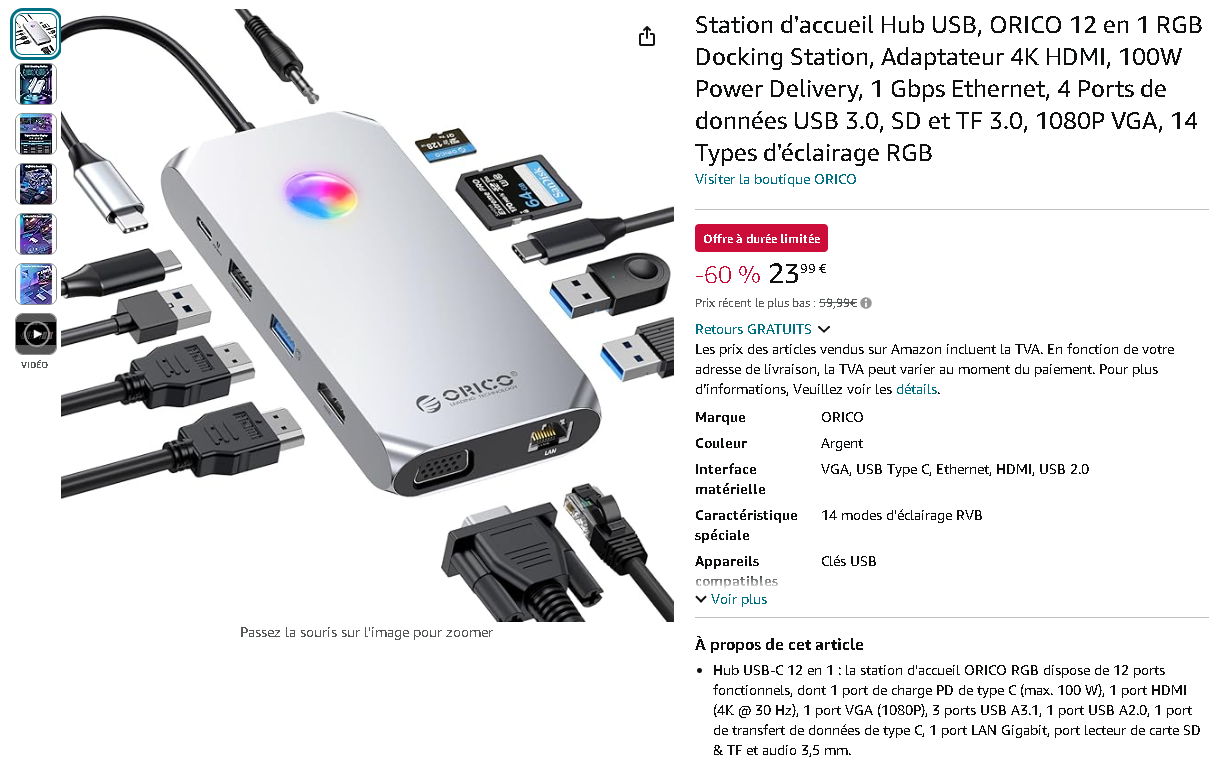The image size is (1230, 759).
Task: Play the product video thumbnail
Action: click(36, 334)
